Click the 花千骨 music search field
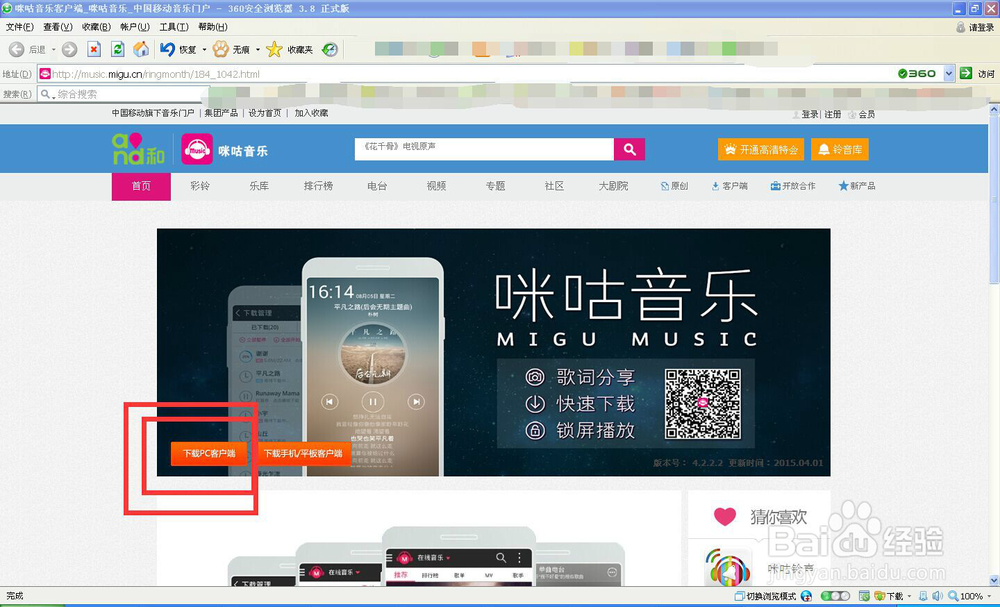Viewport: 1000px width, 607px height. (x=485, y=149)
